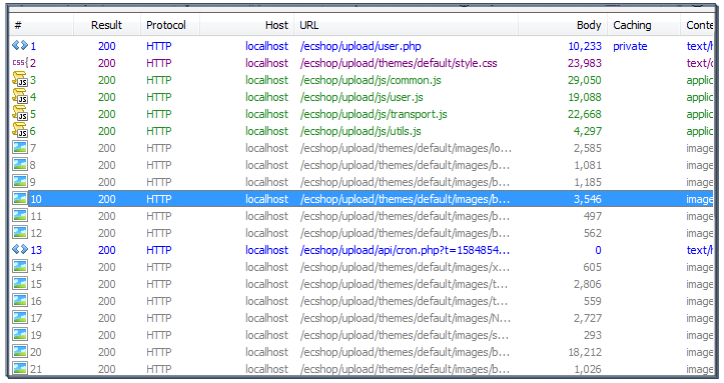
Task: Click body size 10,233
Action: [585, 46]
